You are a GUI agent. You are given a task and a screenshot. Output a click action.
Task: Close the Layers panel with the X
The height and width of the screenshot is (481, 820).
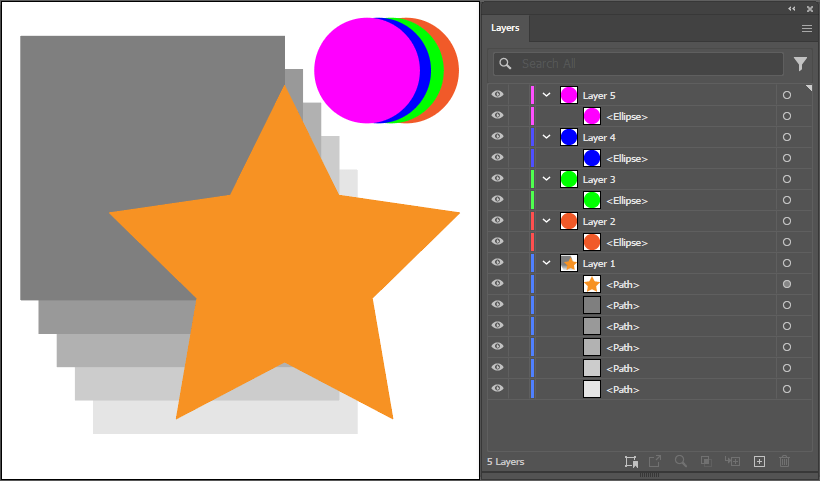pos(810,8)
